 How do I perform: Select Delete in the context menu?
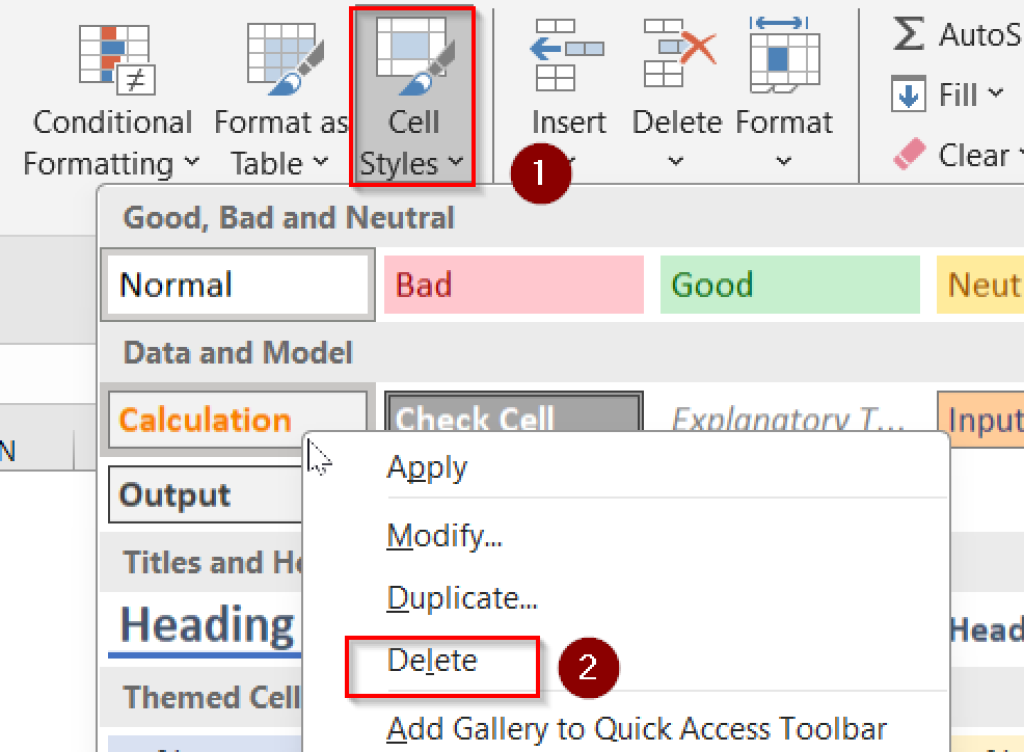click(432, 660)
